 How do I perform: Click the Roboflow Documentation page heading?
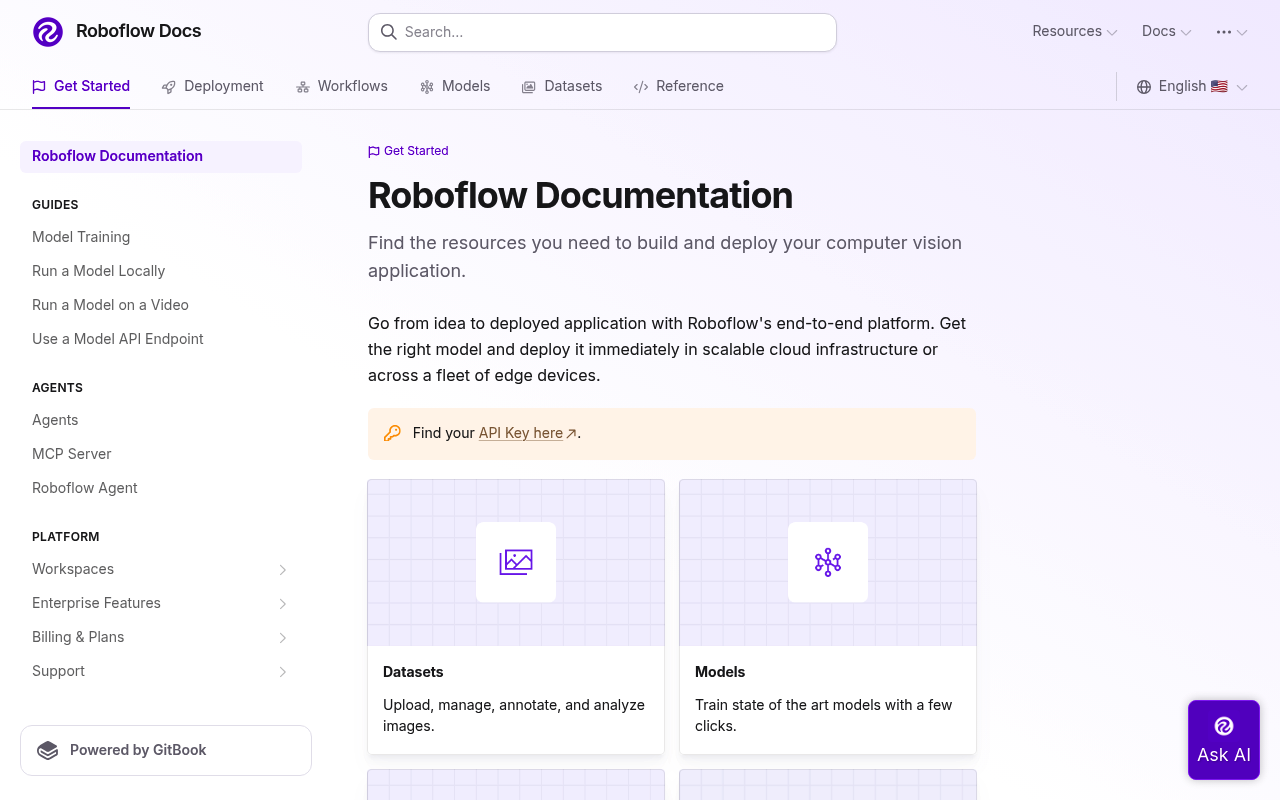[580, 195]
